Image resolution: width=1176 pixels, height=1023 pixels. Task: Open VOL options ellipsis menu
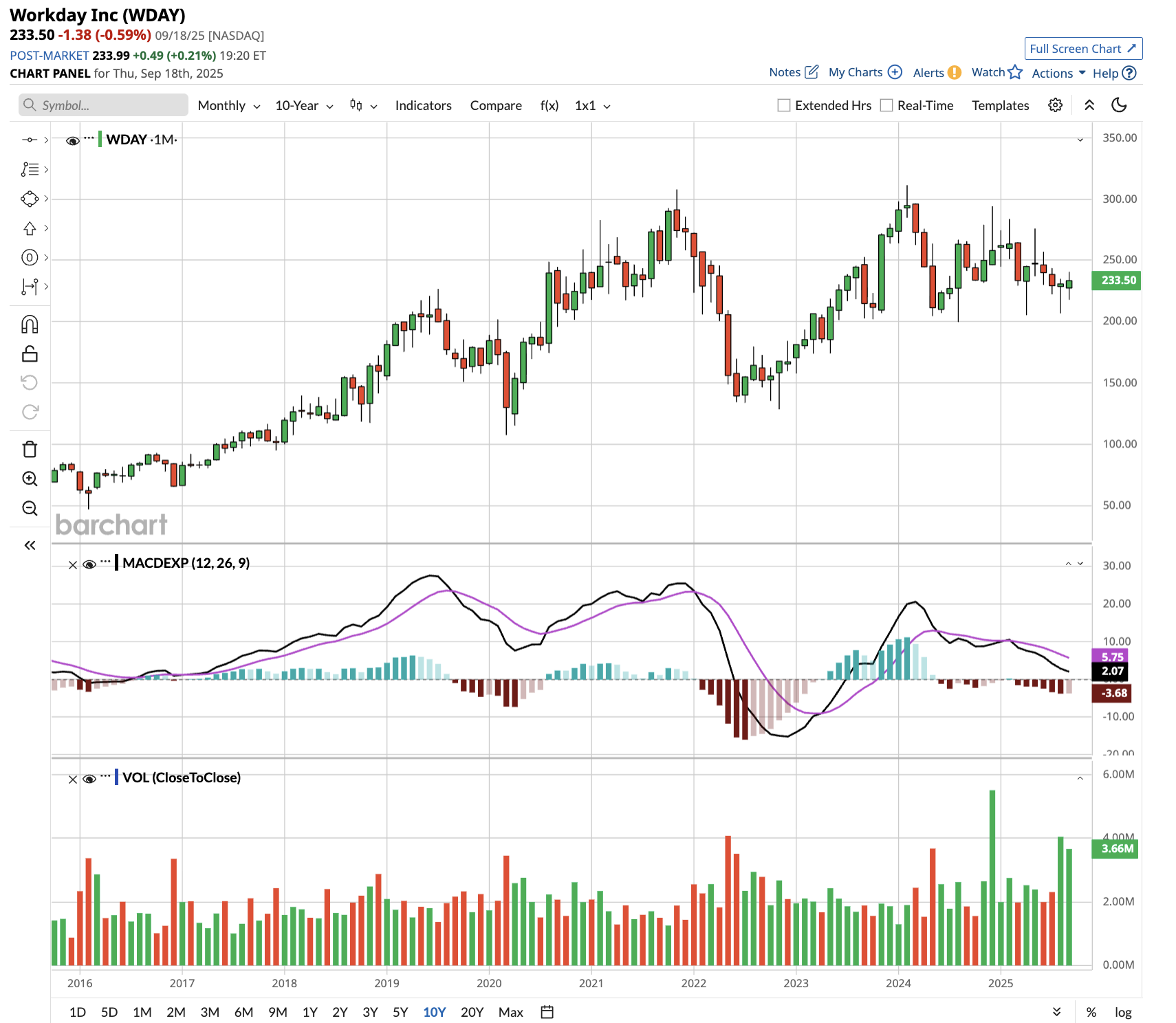(105, 776)
